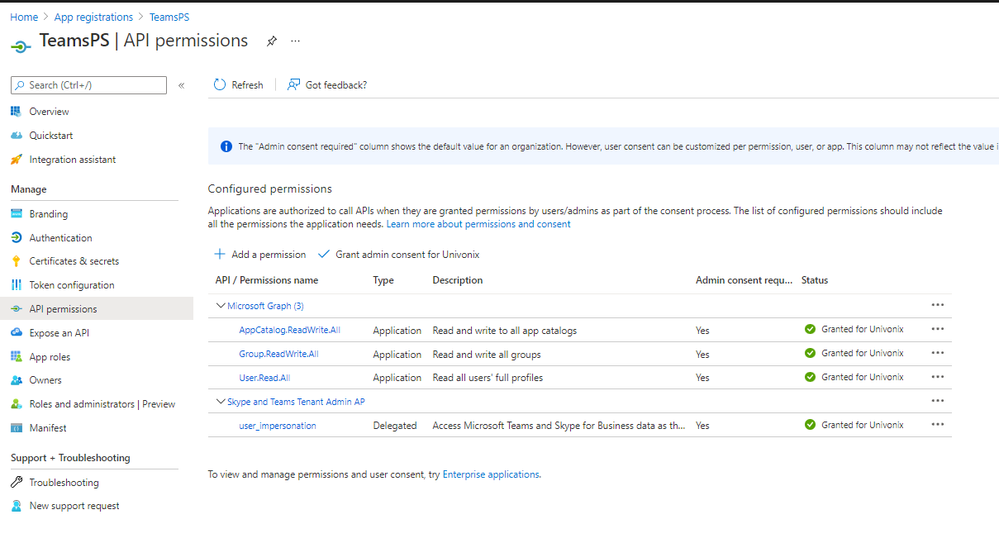999x539 pixels.
Task: Click the Branding icon in the Manage section
Action: (17, 214)
